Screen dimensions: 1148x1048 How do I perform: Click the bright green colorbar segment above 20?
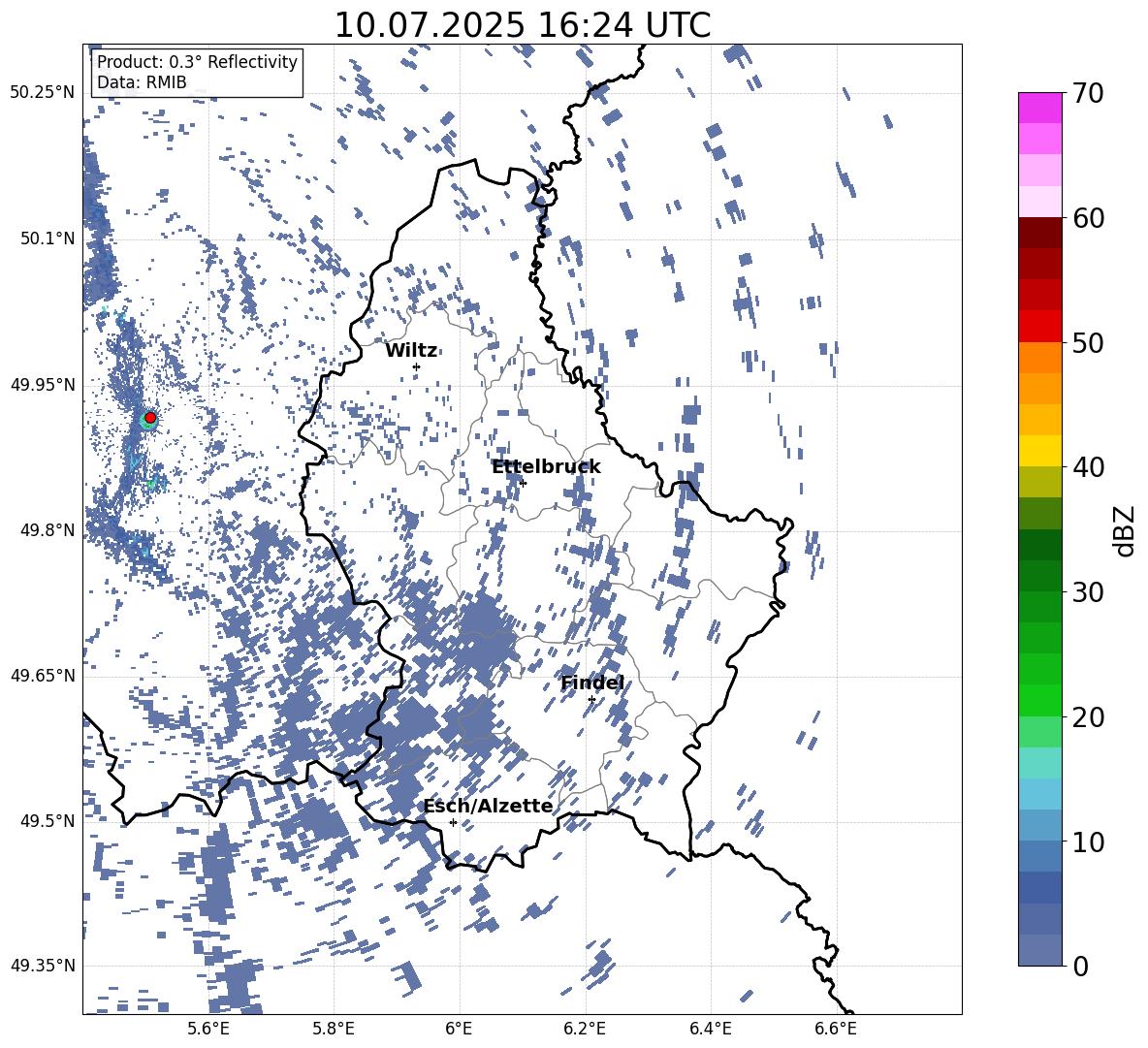click(1040, 700)
